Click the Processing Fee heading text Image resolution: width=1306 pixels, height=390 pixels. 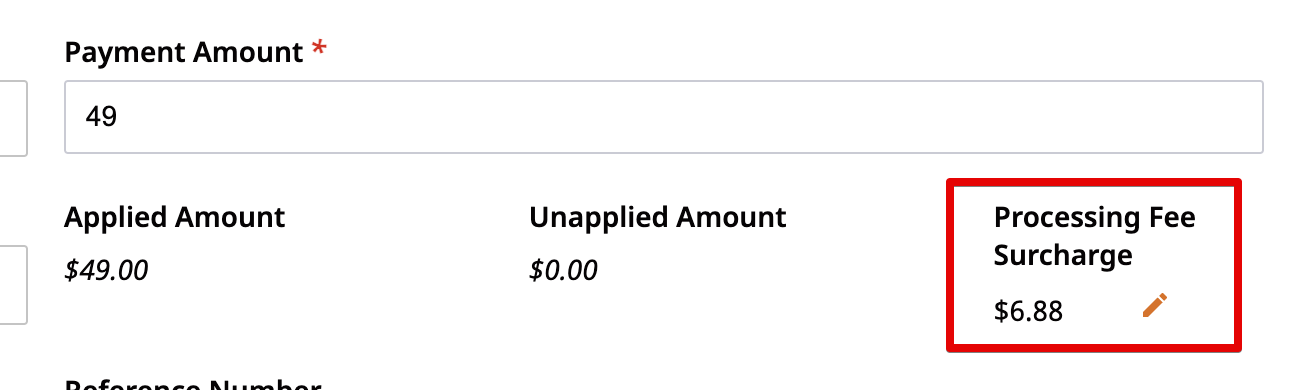[1095, 217]
